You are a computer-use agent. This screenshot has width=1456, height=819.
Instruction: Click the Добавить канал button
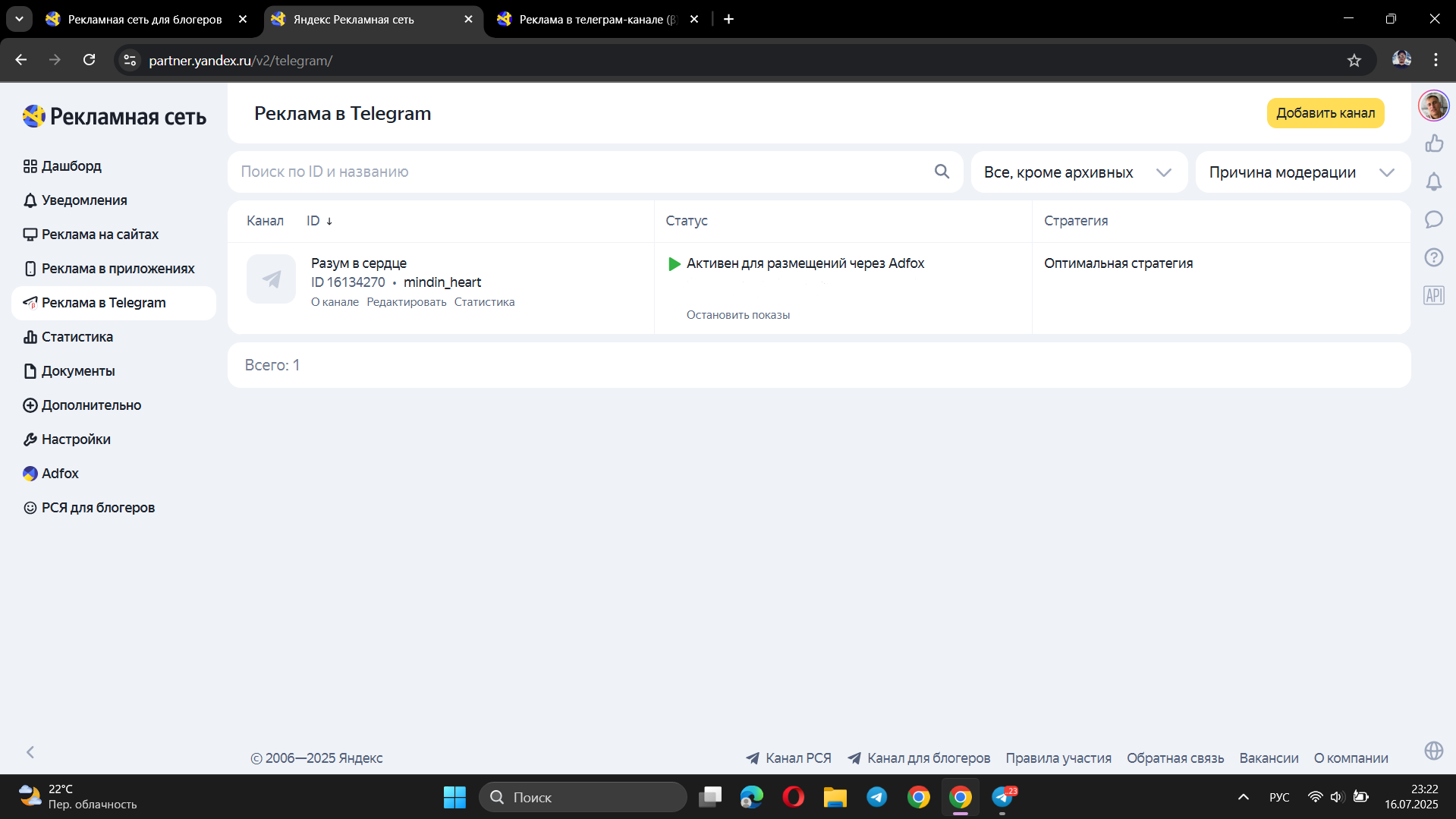tap(1325, 113)
